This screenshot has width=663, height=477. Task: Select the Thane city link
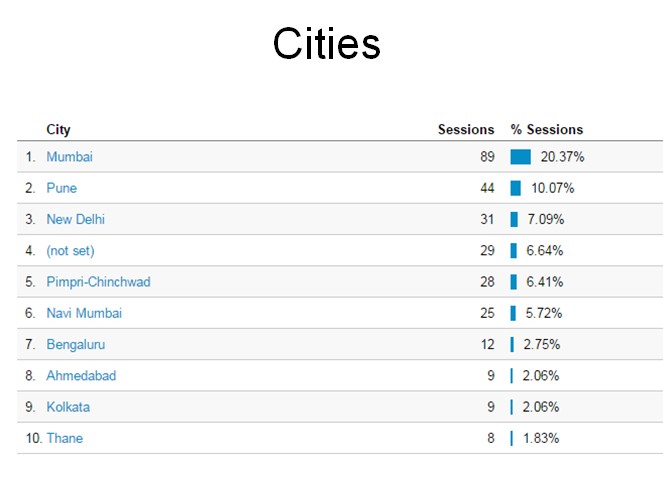[x=65, y=438]
